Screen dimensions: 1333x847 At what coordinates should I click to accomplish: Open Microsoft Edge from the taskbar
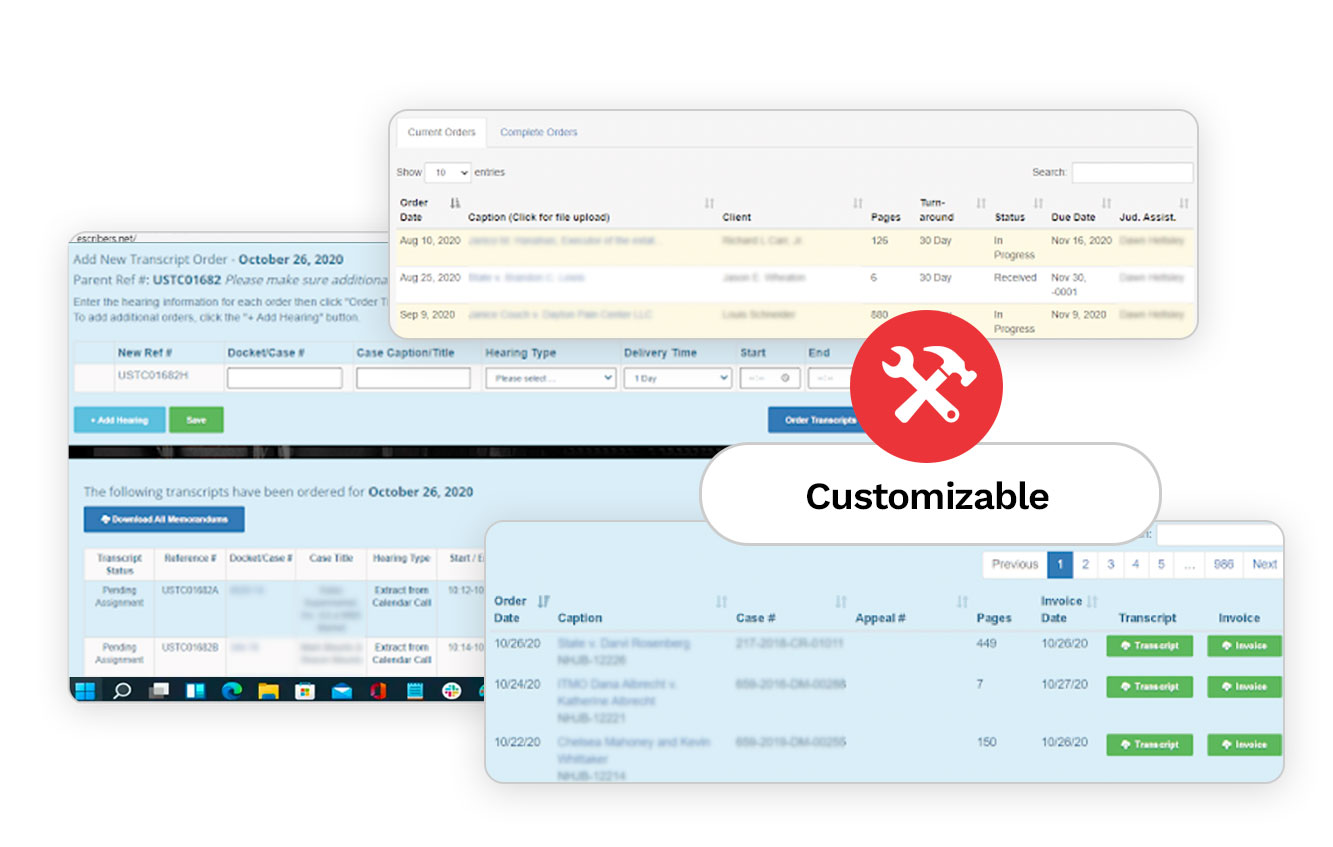tap(231, 690)
